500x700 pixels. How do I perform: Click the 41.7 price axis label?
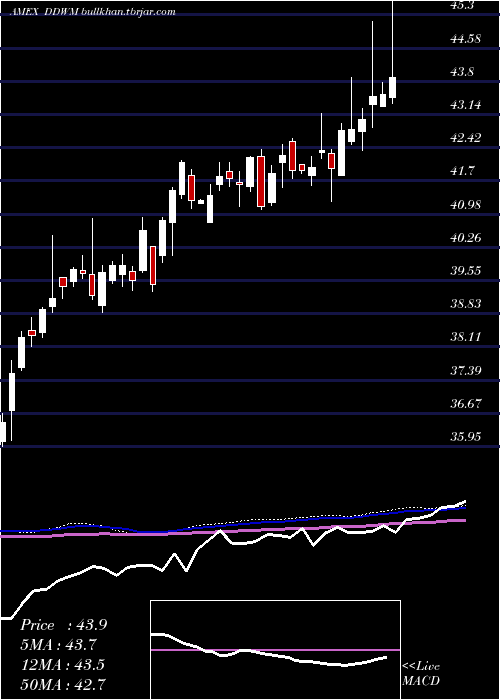pyautogui.click(x=464, y=171)
